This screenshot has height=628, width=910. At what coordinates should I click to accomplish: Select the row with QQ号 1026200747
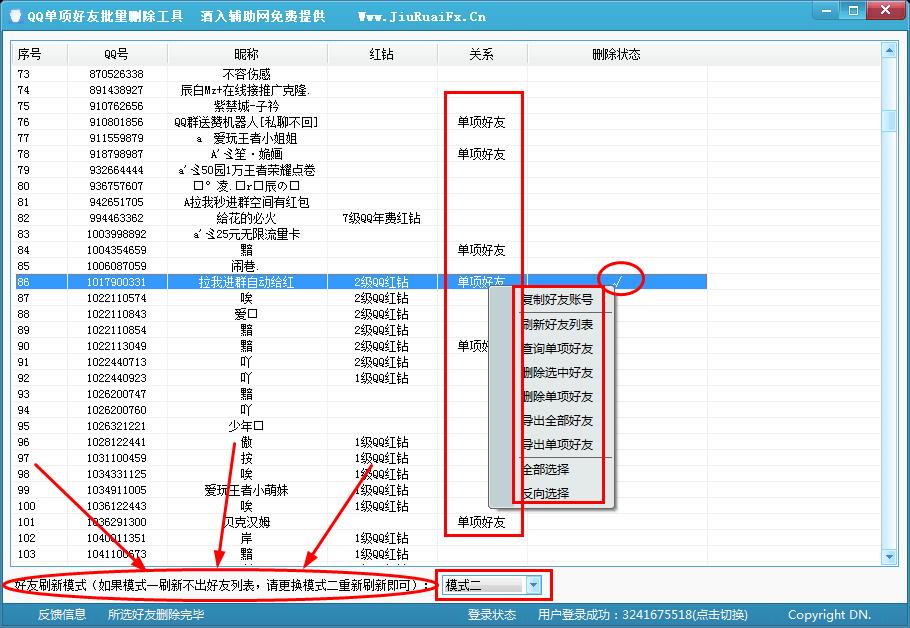pyautogui.click(x=361, y=394)
